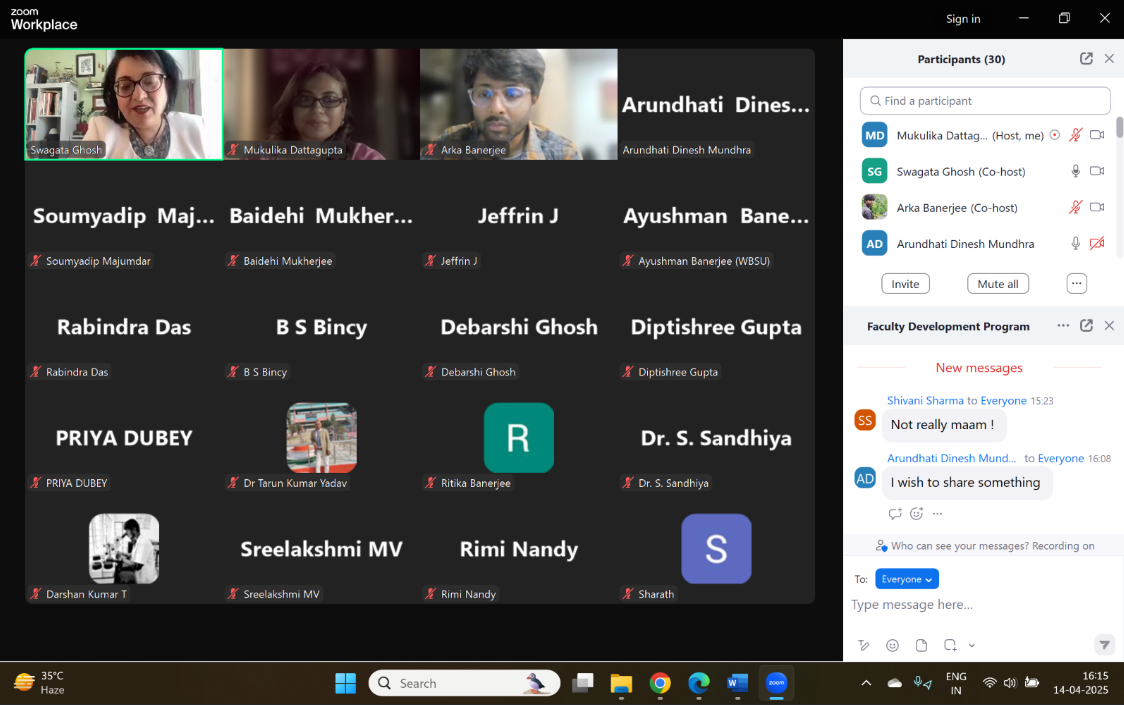Open chat panel more options ellipsis
This screenshot has width=1124, height=705.
point(1063,326)
